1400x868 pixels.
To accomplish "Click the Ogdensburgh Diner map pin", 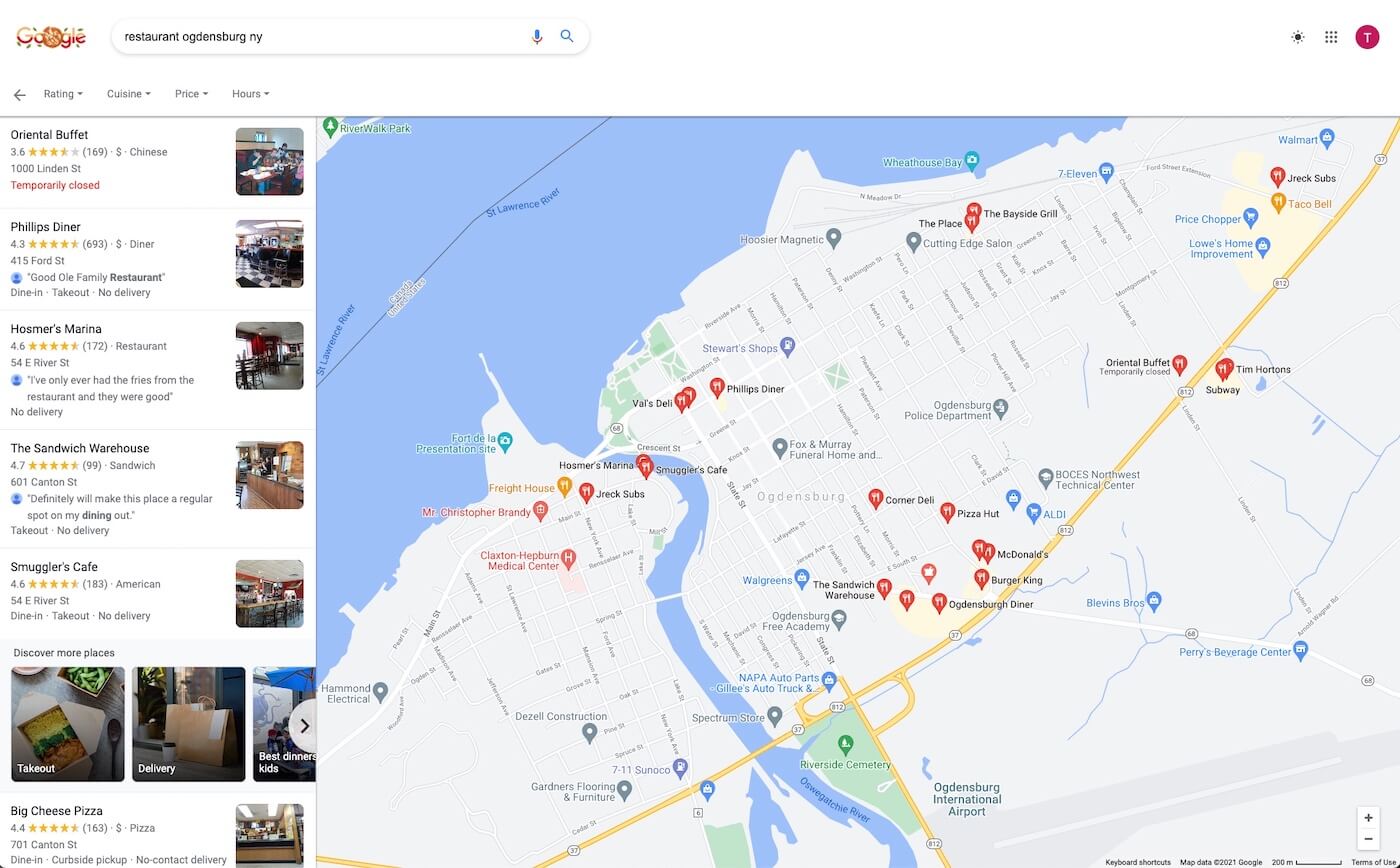I will pyautogui.click(x=939, y=602).
